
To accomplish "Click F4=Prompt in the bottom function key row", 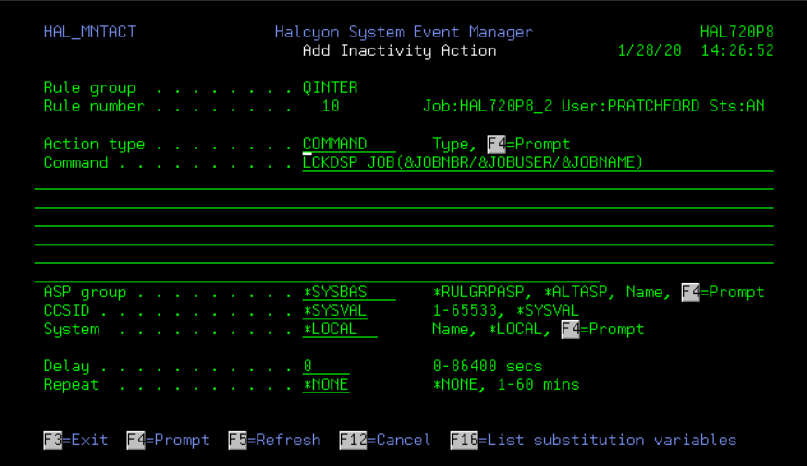I will click(168, 440).
